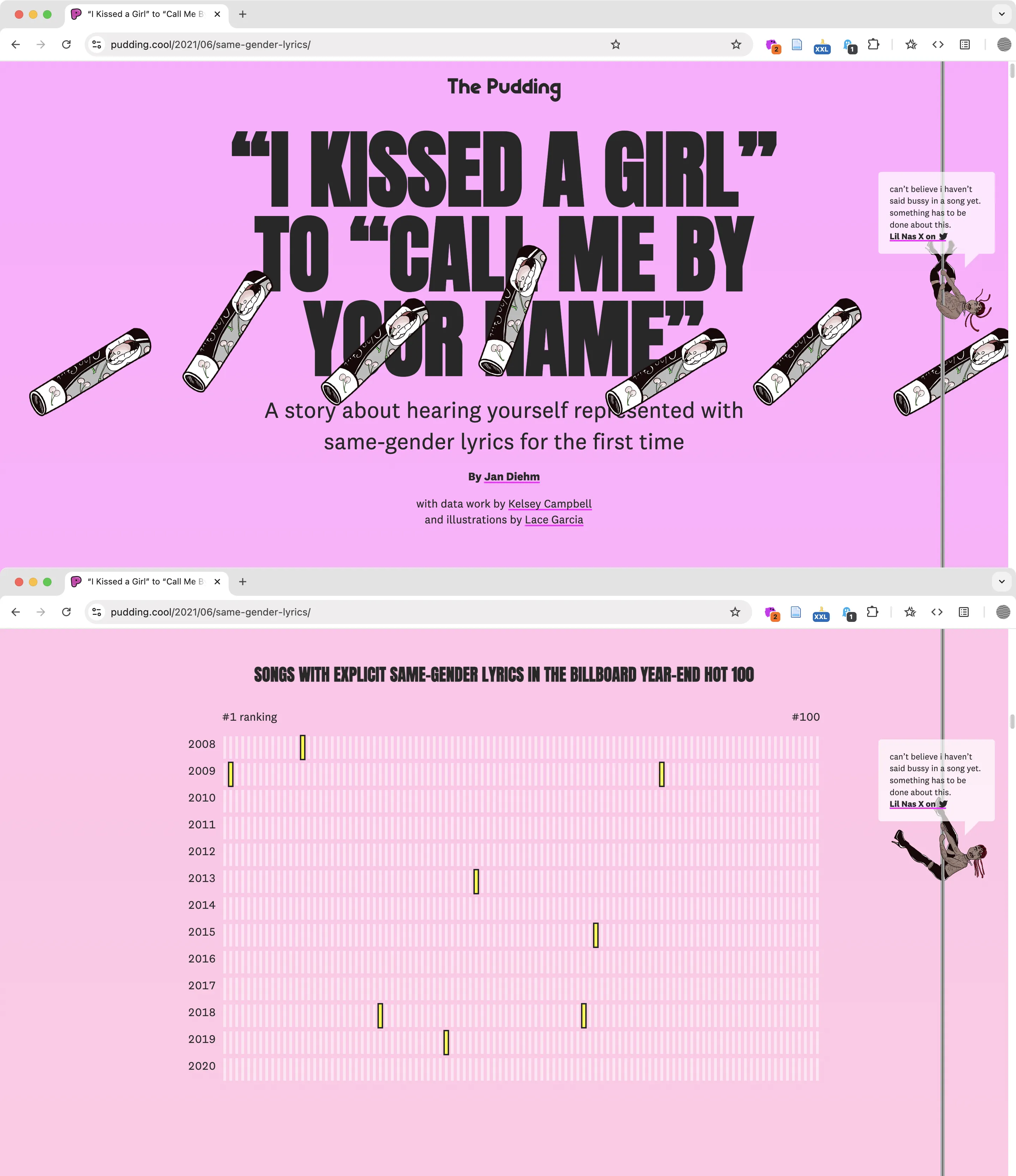Open the Jan Diehm author link

point(511,477)
